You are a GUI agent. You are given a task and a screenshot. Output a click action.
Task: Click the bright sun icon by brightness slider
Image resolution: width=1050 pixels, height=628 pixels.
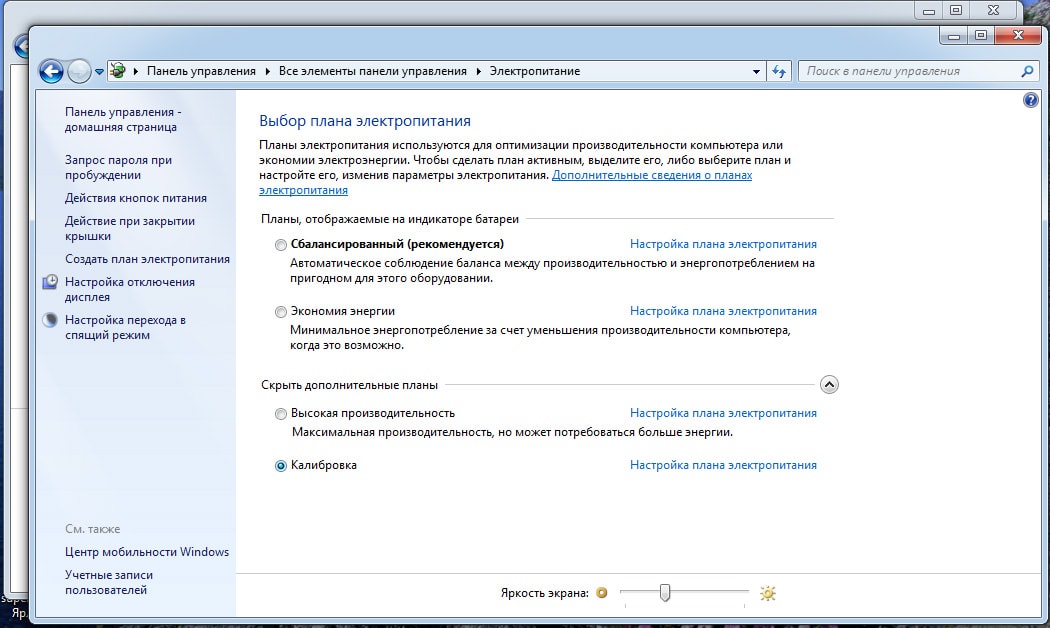[767, 593]
